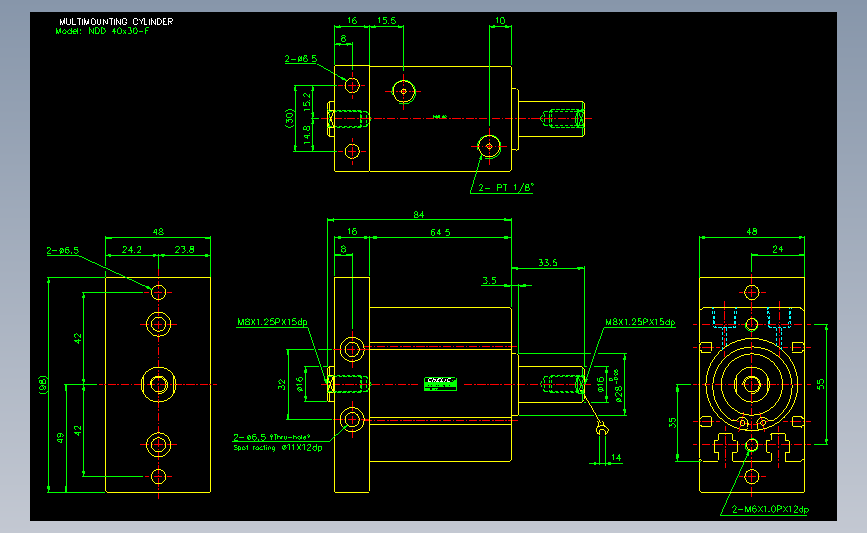
Task: Select the left "ø16" dimension in front view
Action: click(299, 384)
